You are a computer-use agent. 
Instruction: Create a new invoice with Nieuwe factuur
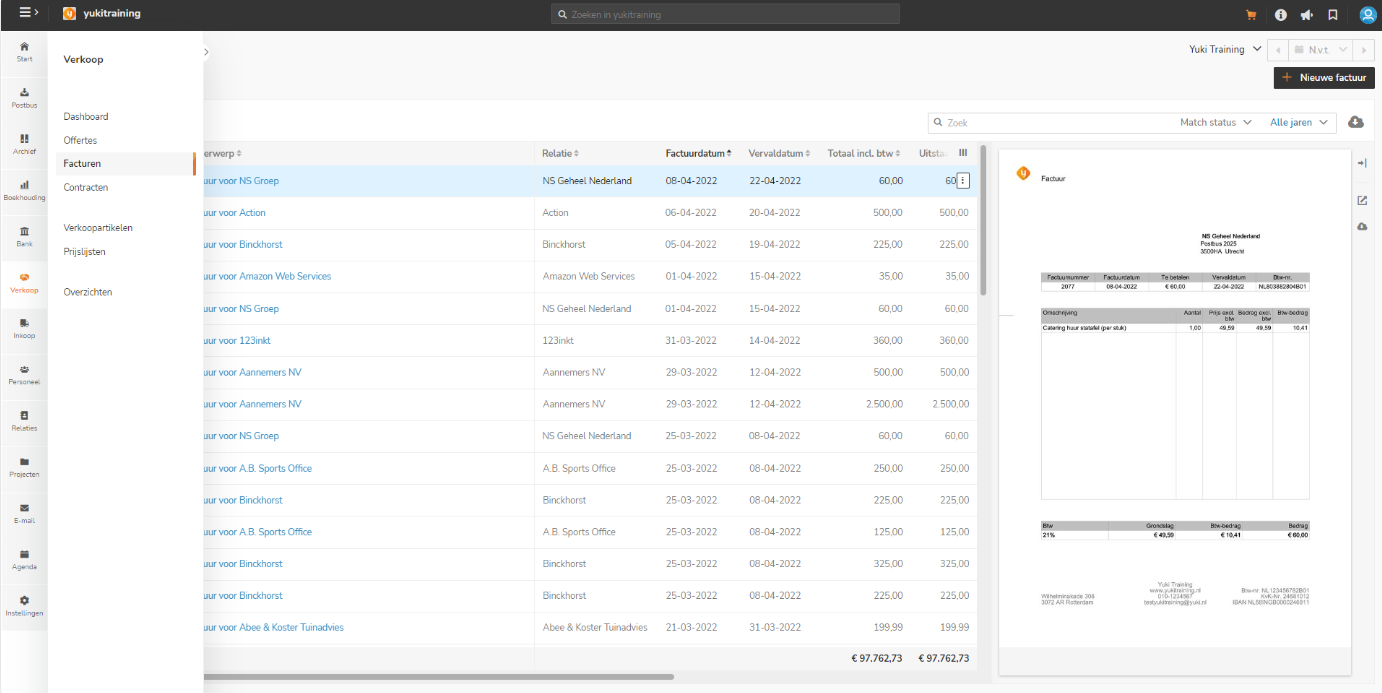(x=1324, y=77)
